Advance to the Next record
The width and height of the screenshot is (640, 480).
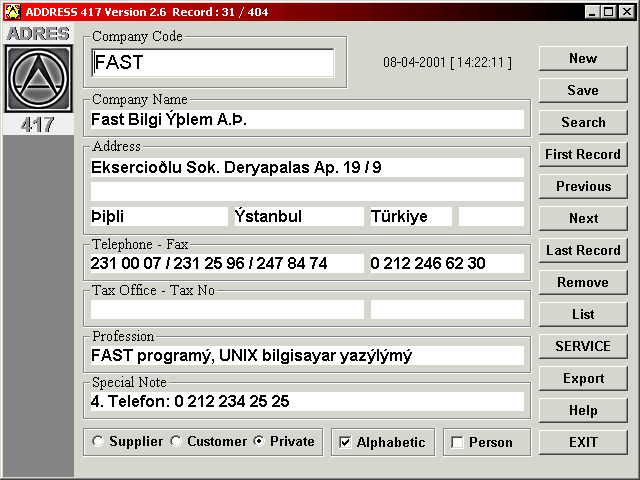[x=583, y=218]
